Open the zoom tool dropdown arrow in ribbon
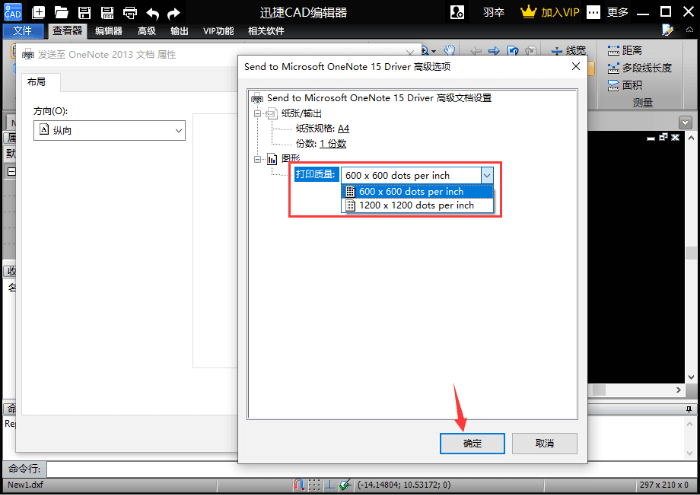Viewport: 700px width, 495px height. click(x=433, y=51)
